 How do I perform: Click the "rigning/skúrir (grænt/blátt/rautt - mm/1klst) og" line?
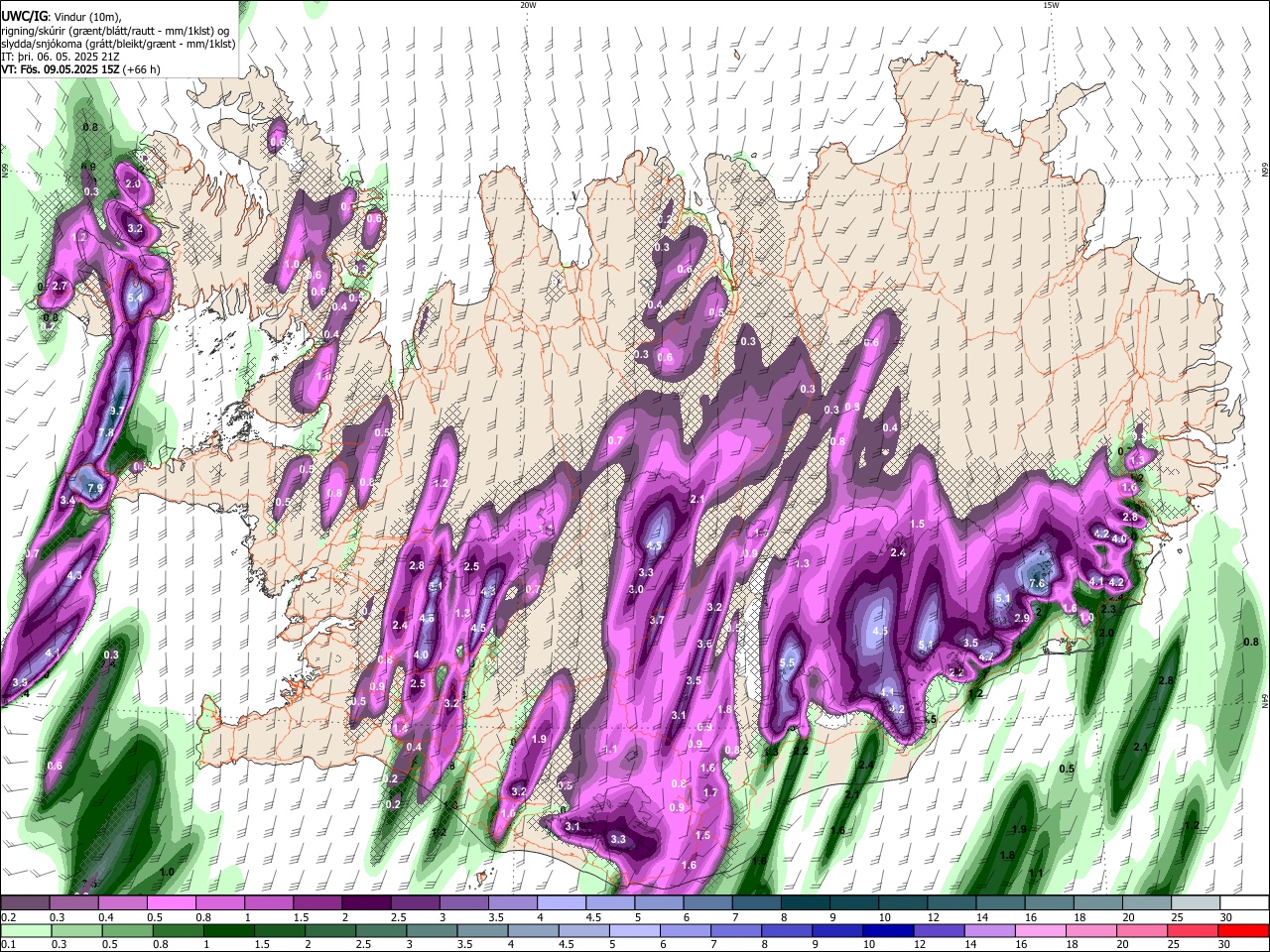point(115,31)
